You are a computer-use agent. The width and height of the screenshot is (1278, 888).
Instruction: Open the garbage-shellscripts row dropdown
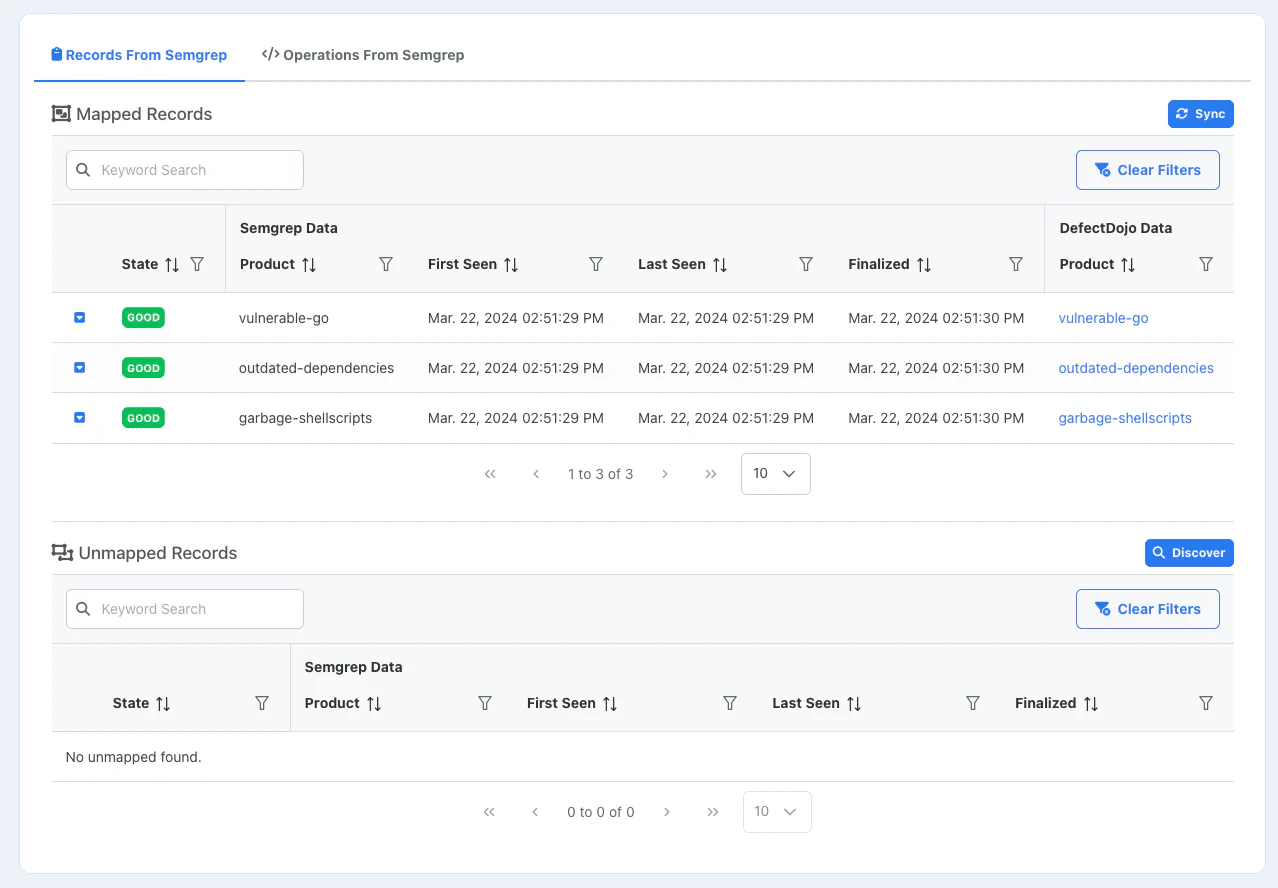(80, 418)
